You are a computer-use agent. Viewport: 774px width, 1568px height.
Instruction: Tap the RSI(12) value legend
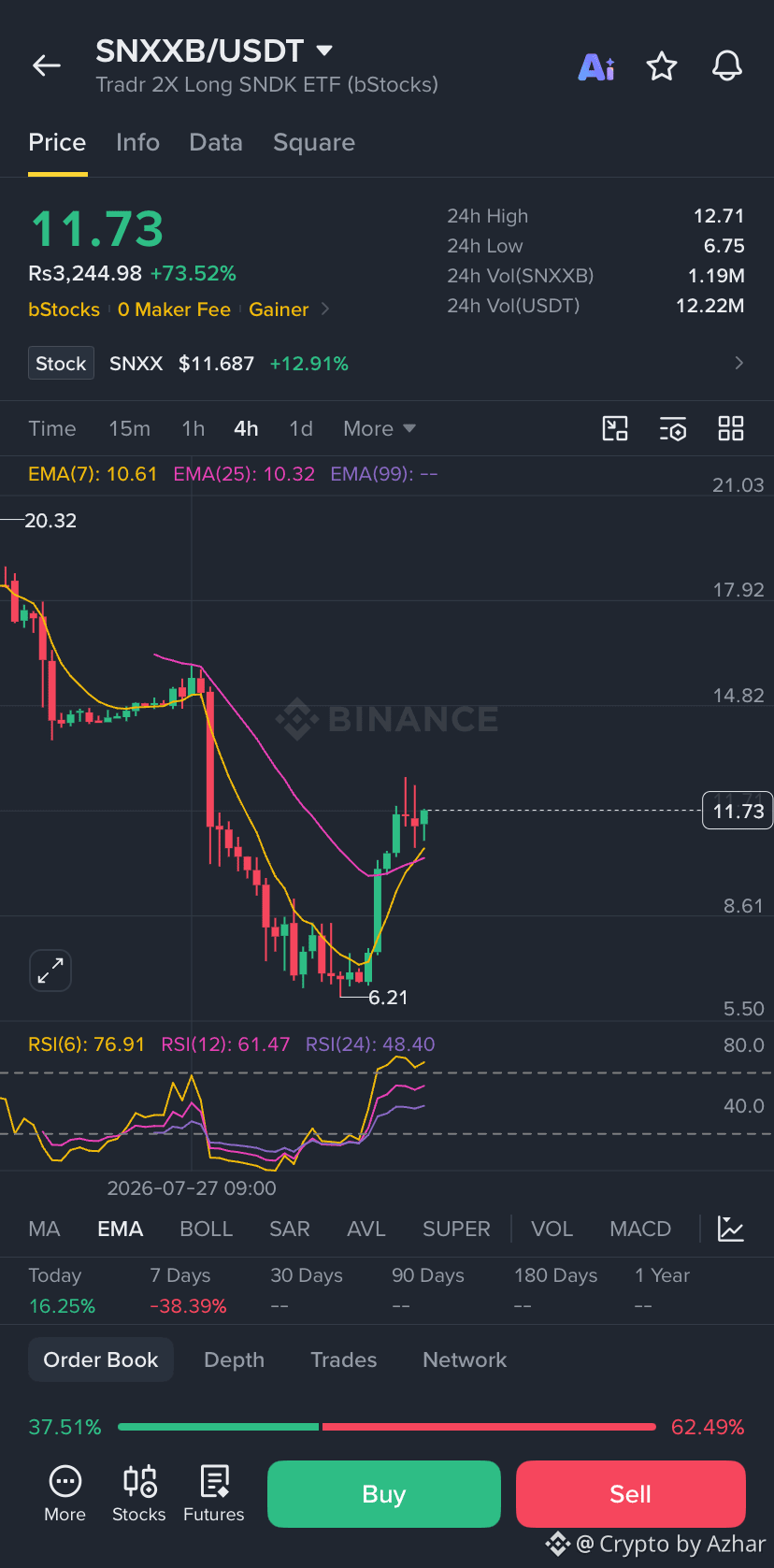point(225,1044)
